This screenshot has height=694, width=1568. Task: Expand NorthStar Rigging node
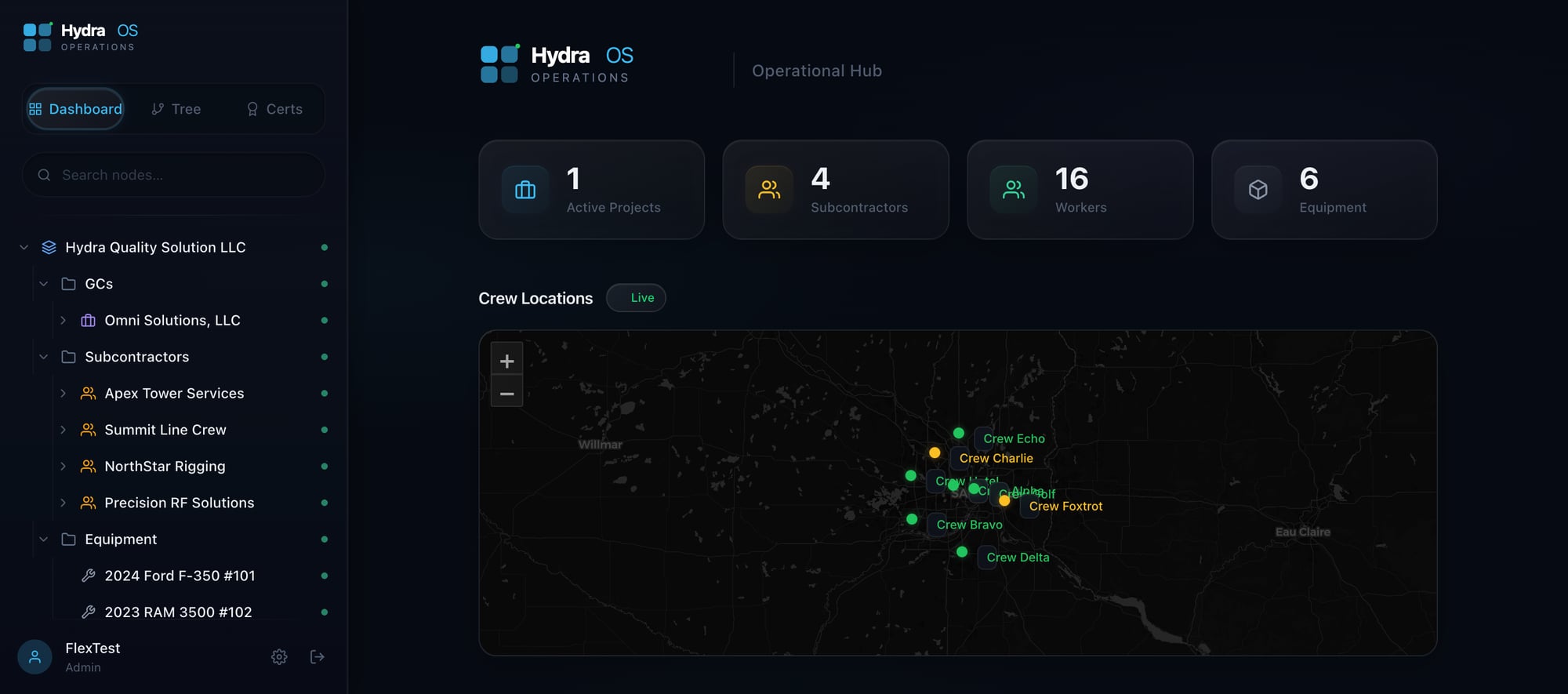coord(64,467)
